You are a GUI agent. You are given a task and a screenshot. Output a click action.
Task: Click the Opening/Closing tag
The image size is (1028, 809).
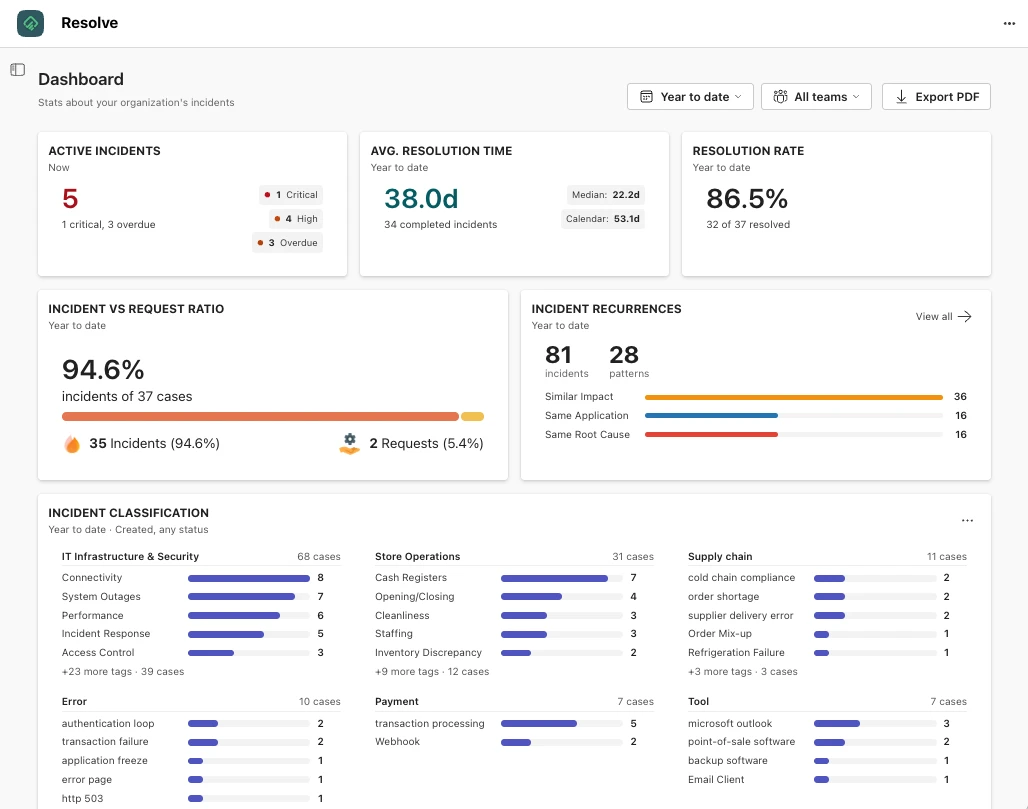(x=414, y=597)
